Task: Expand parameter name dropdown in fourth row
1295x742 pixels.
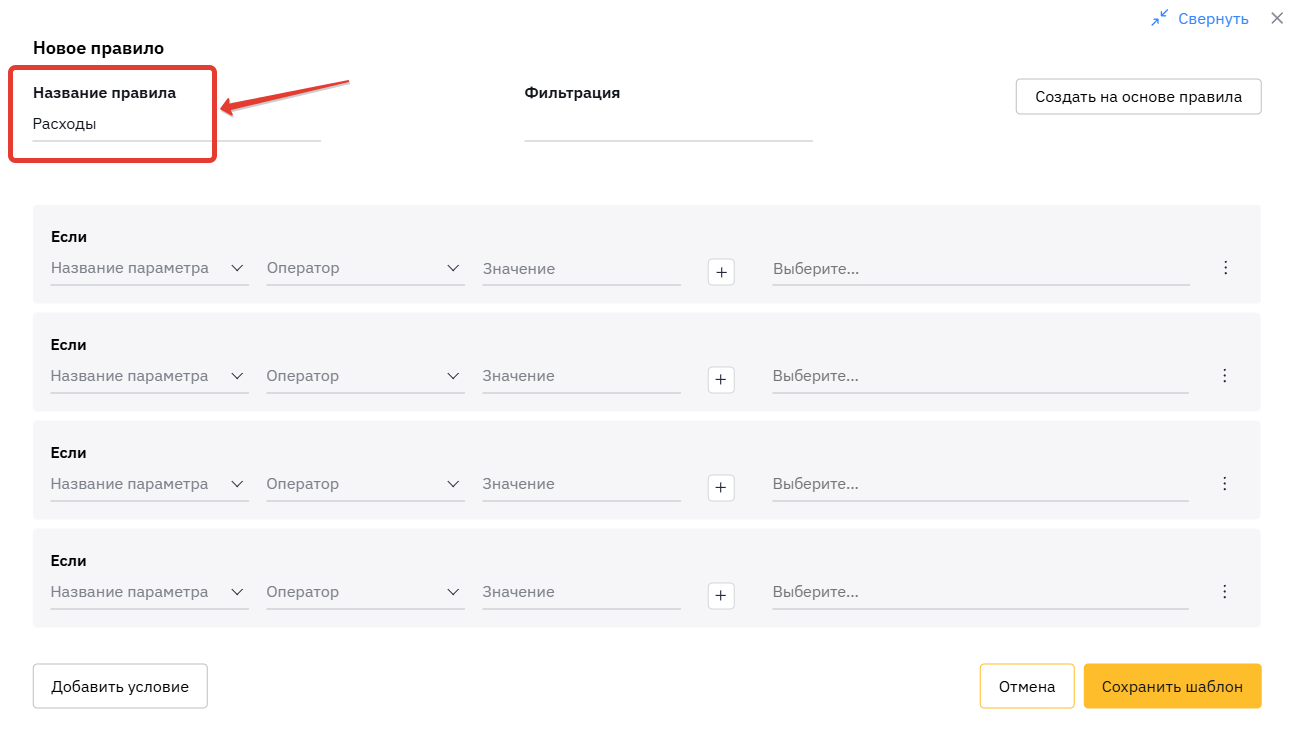Action: (x=149, y=592)
